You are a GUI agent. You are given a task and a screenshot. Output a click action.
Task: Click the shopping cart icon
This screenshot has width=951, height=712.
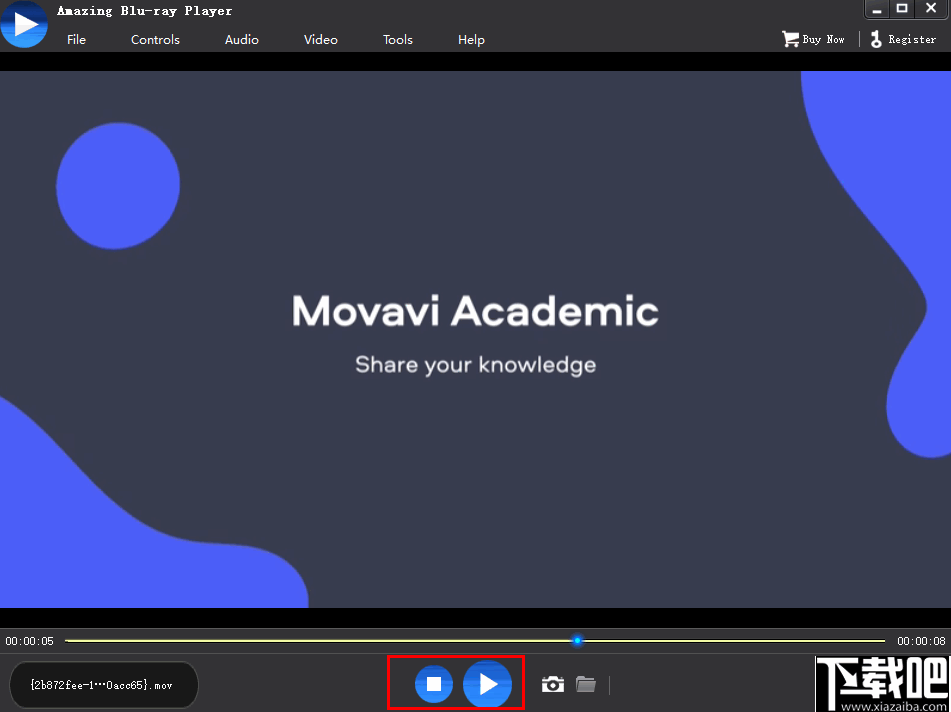coord(790,39)
